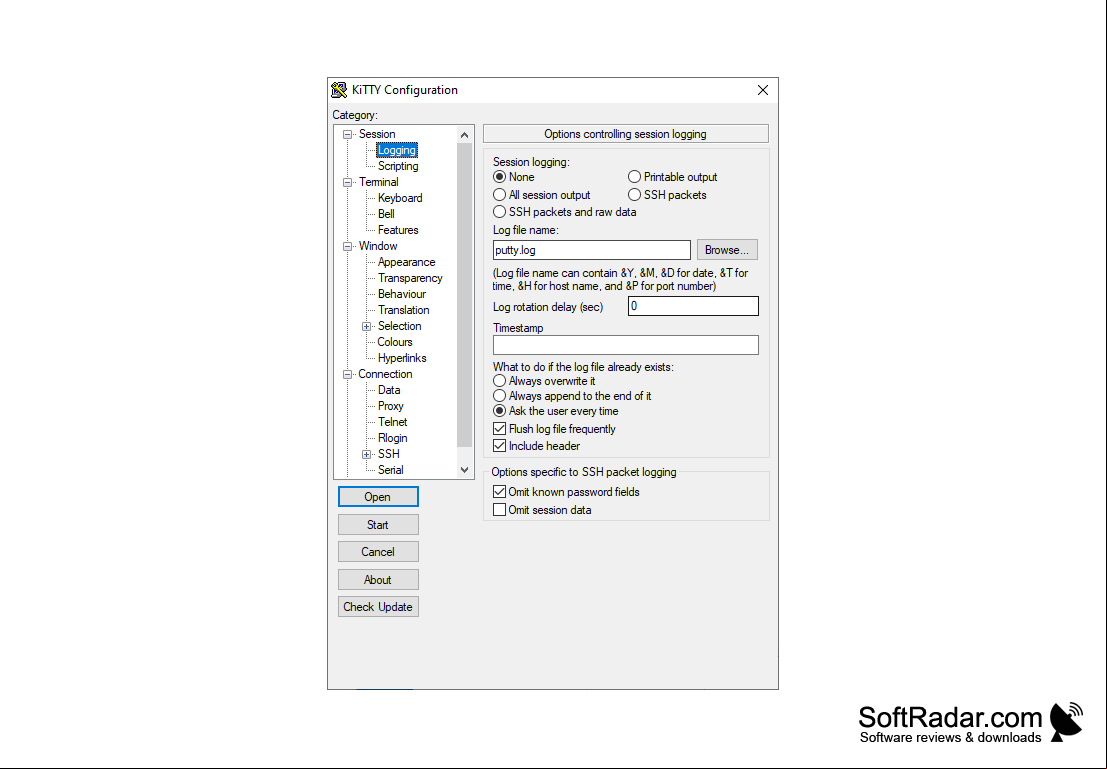Click category tree scroll up arrow
The height and width of the screenshot is (769, 1107).
pyautogui.click(x=464, y=135)
